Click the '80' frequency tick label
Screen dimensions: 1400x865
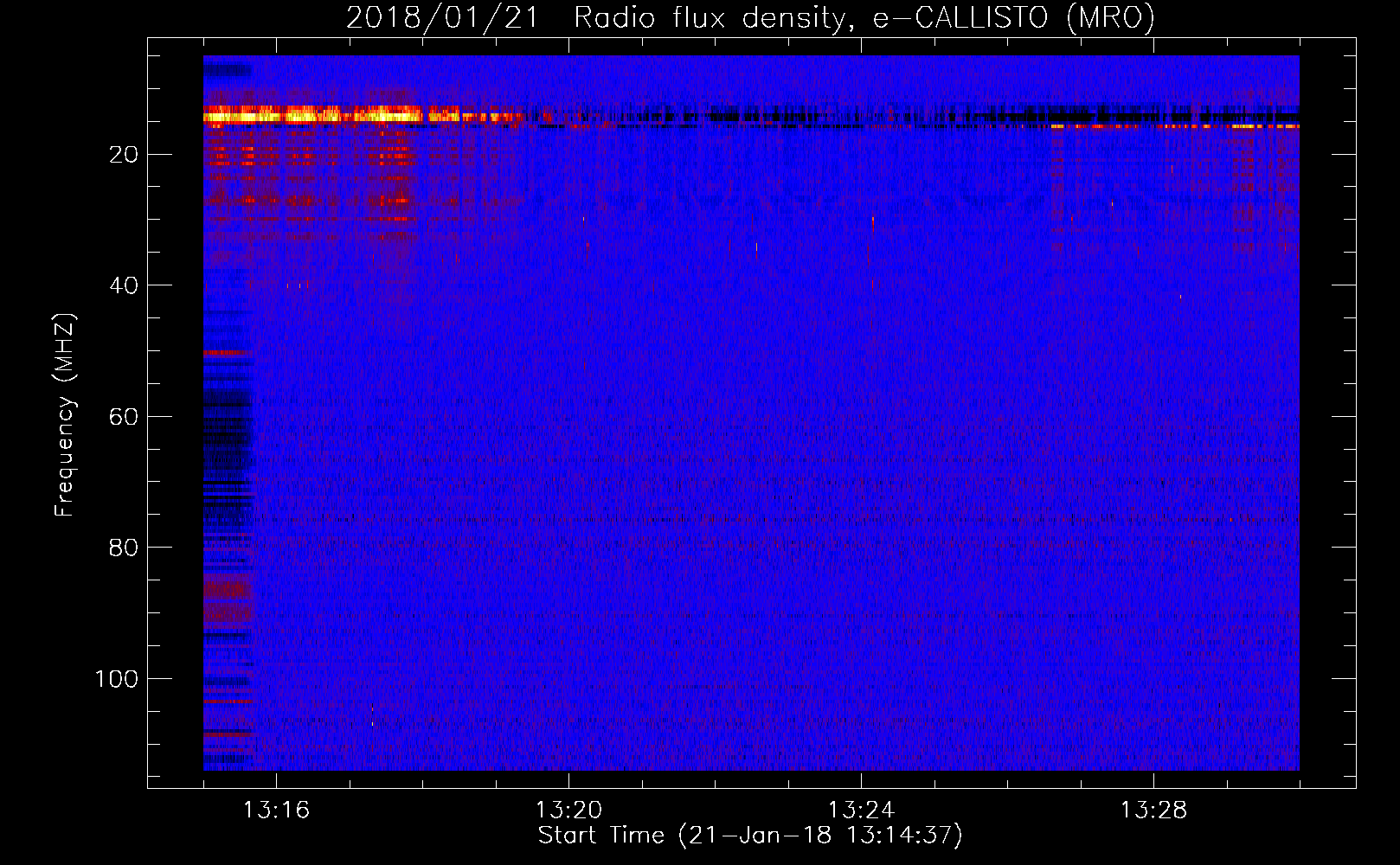click(x=124, y=548)
